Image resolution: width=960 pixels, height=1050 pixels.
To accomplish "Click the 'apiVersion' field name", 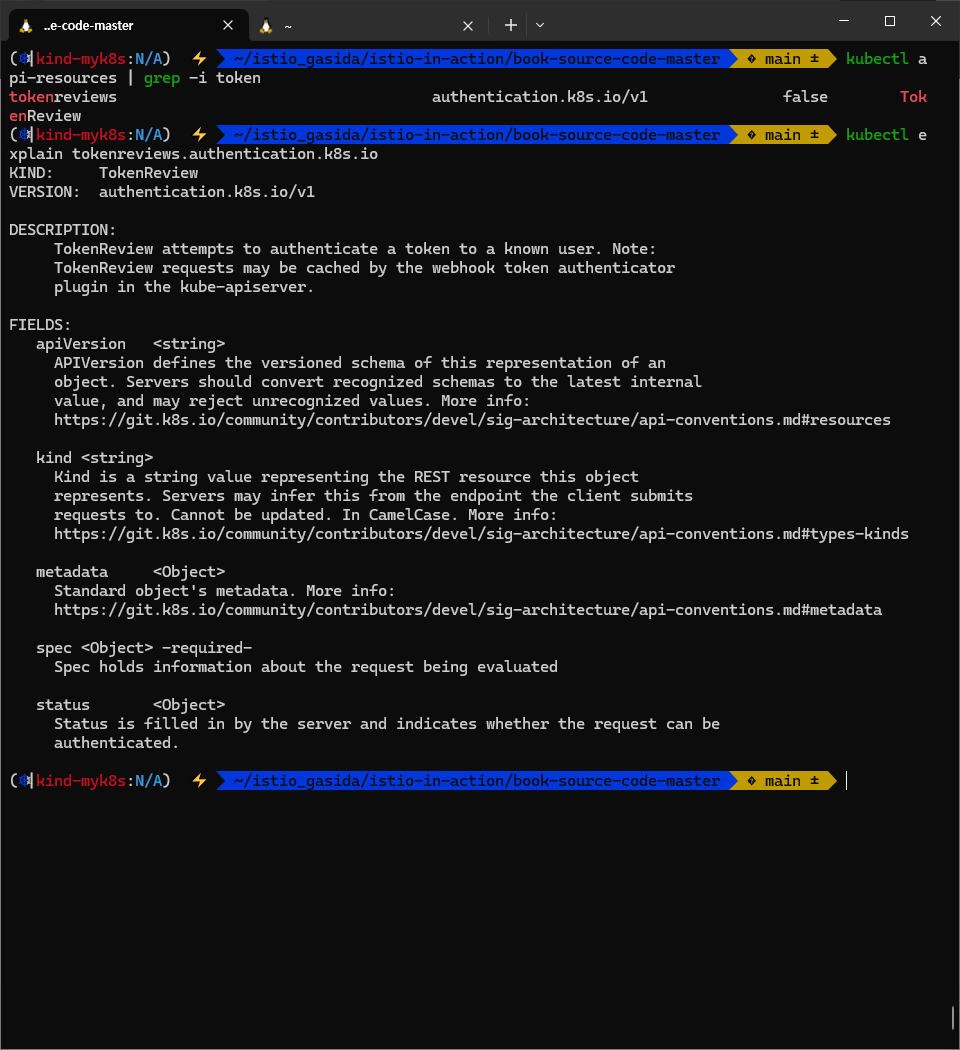I will coord(81,344).
